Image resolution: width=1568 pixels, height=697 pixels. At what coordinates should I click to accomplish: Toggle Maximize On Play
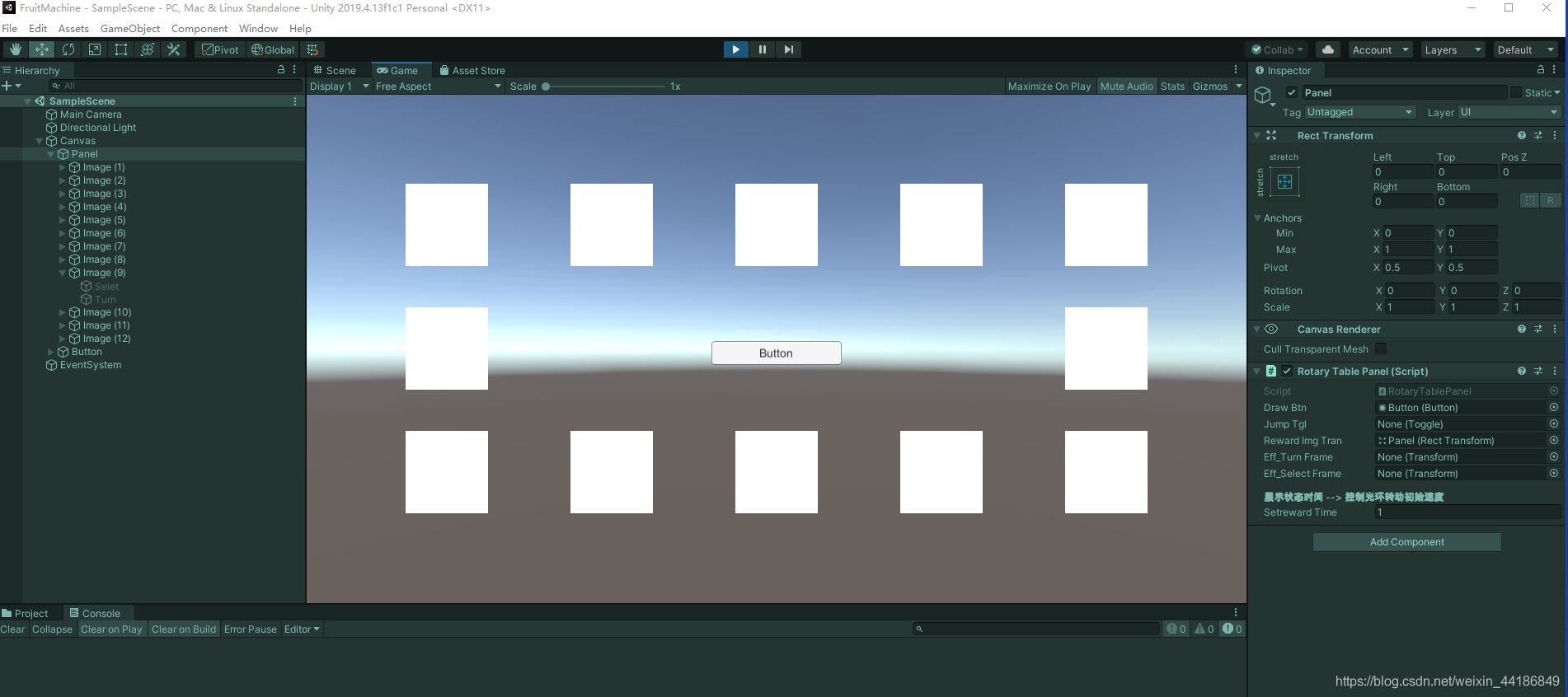[x=1049, y=86]
